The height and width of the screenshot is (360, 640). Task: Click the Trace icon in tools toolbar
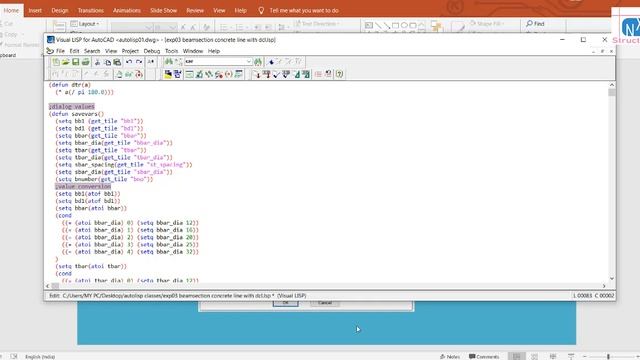tap(209, 74)
